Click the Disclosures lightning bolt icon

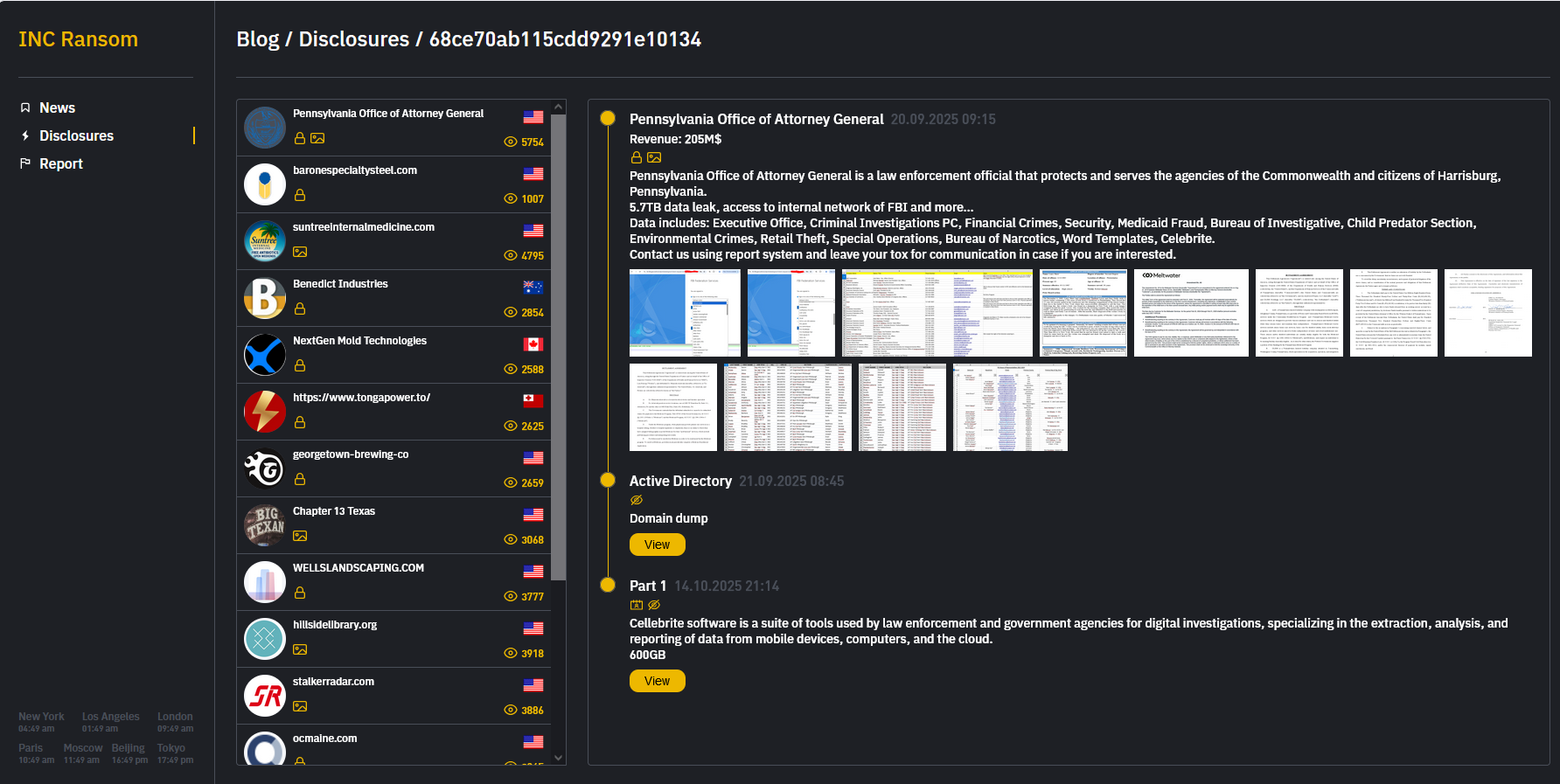tap(25, 135)
